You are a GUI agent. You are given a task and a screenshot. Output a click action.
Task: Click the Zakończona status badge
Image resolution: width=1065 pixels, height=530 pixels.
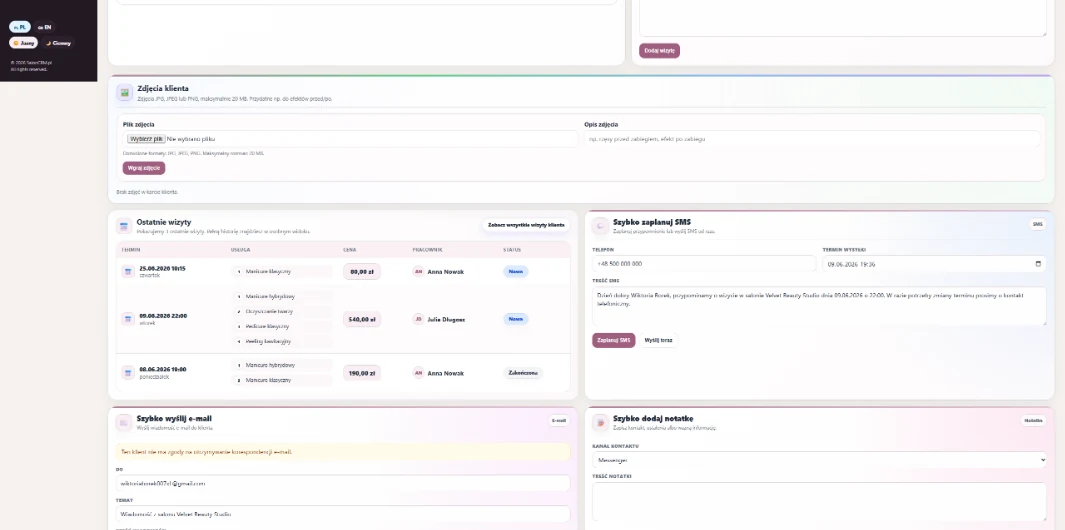(x=523, y=372)
